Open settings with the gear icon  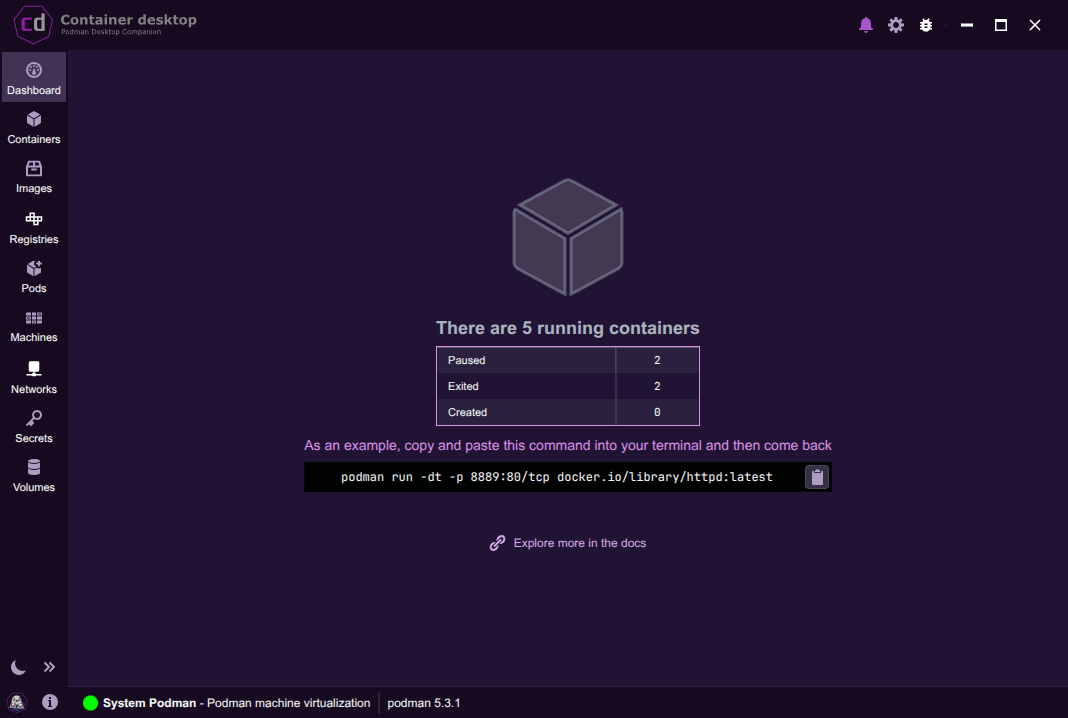click(x=896, y=25)
